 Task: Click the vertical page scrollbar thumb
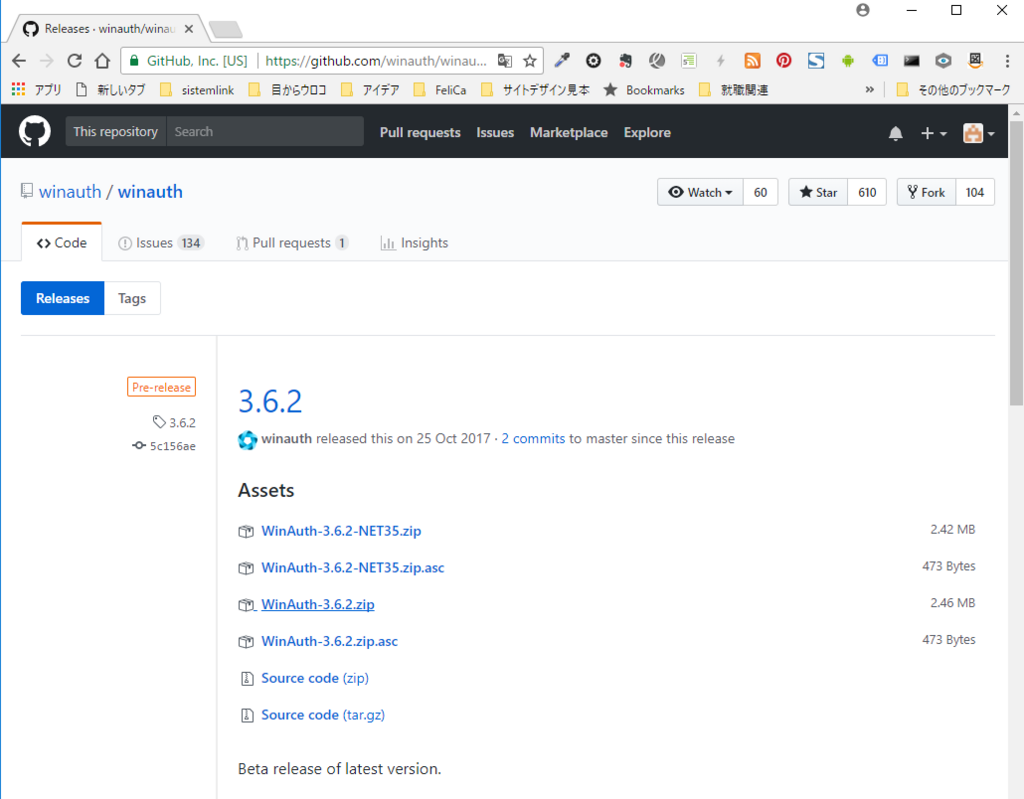[1016, 263]
